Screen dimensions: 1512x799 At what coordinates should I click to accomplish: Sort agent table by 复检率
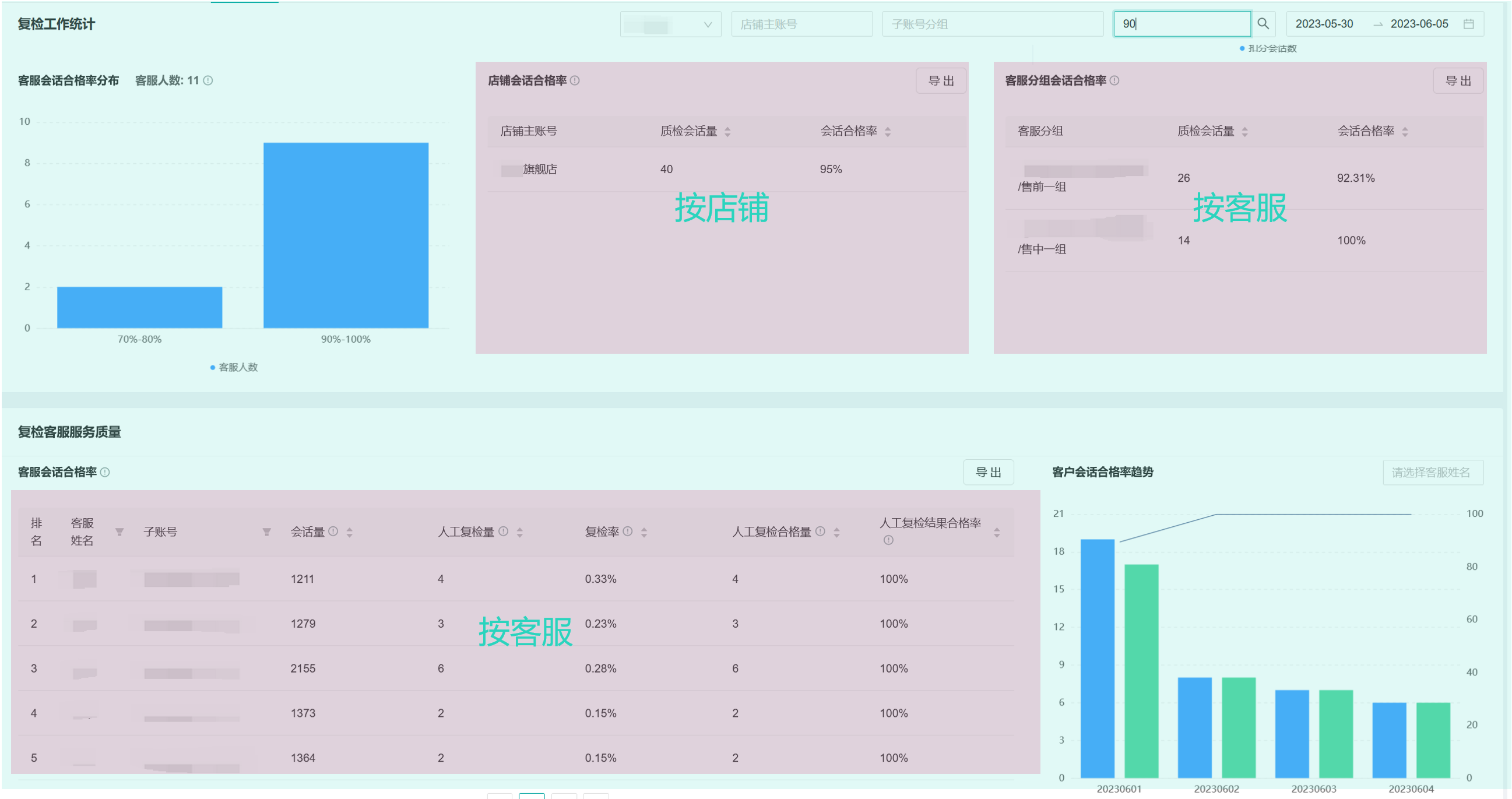tap(644, 533)
